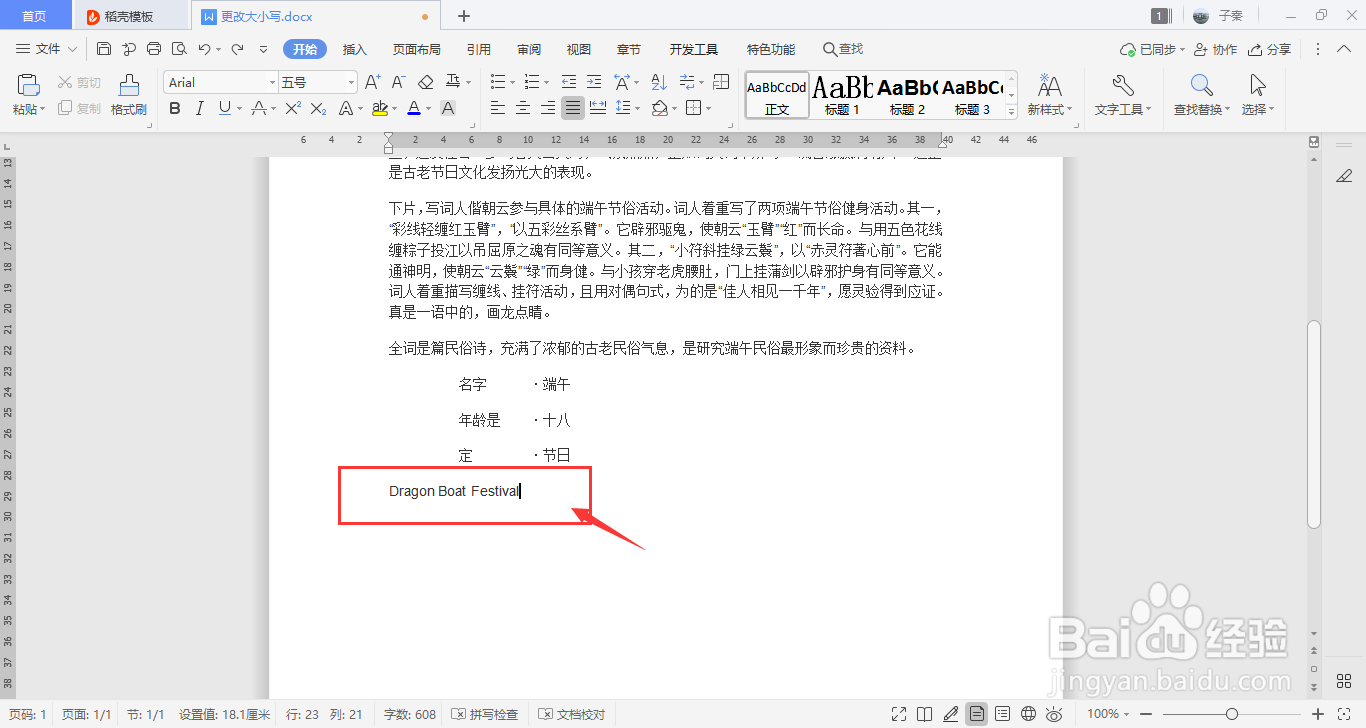The image size is (1366, 728).
Task: Click the zoom in plus button
Action: pos(1318,714)
